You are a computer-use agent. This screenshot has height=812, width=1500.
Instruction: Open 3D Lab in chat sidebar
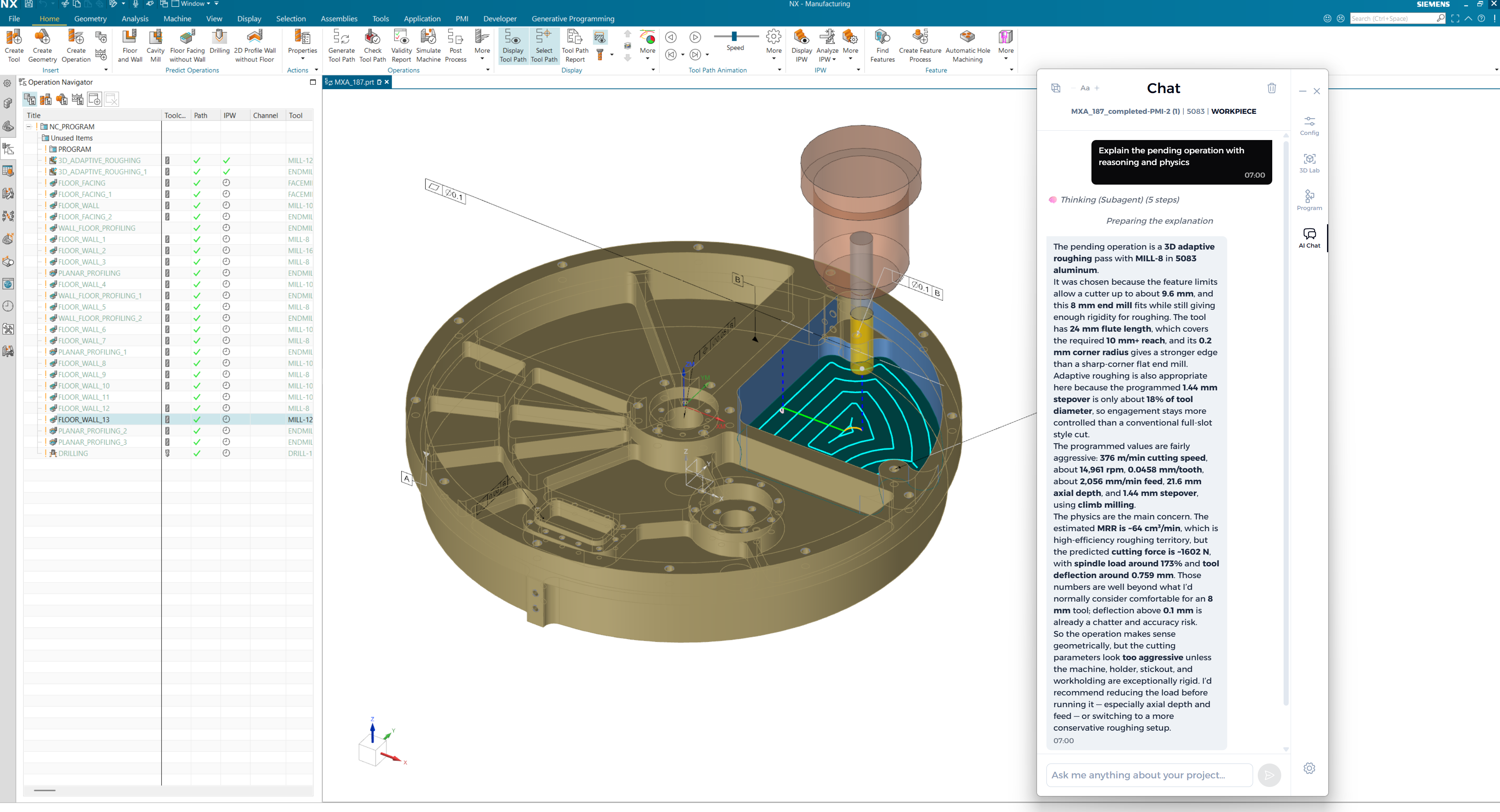(x=1309, y=163)
